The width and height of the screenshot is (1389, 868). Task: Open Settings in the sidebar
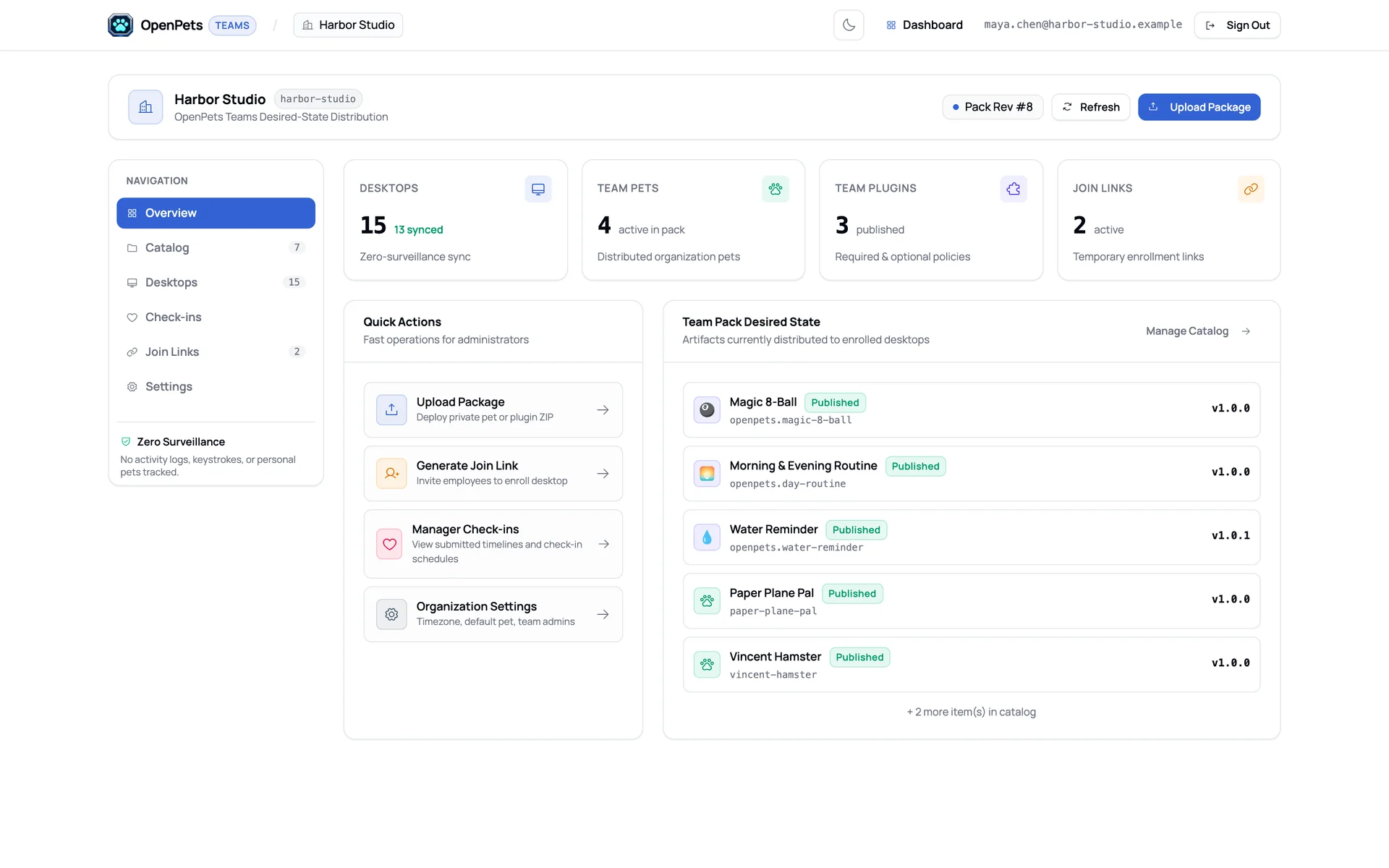tap(216, 387)
